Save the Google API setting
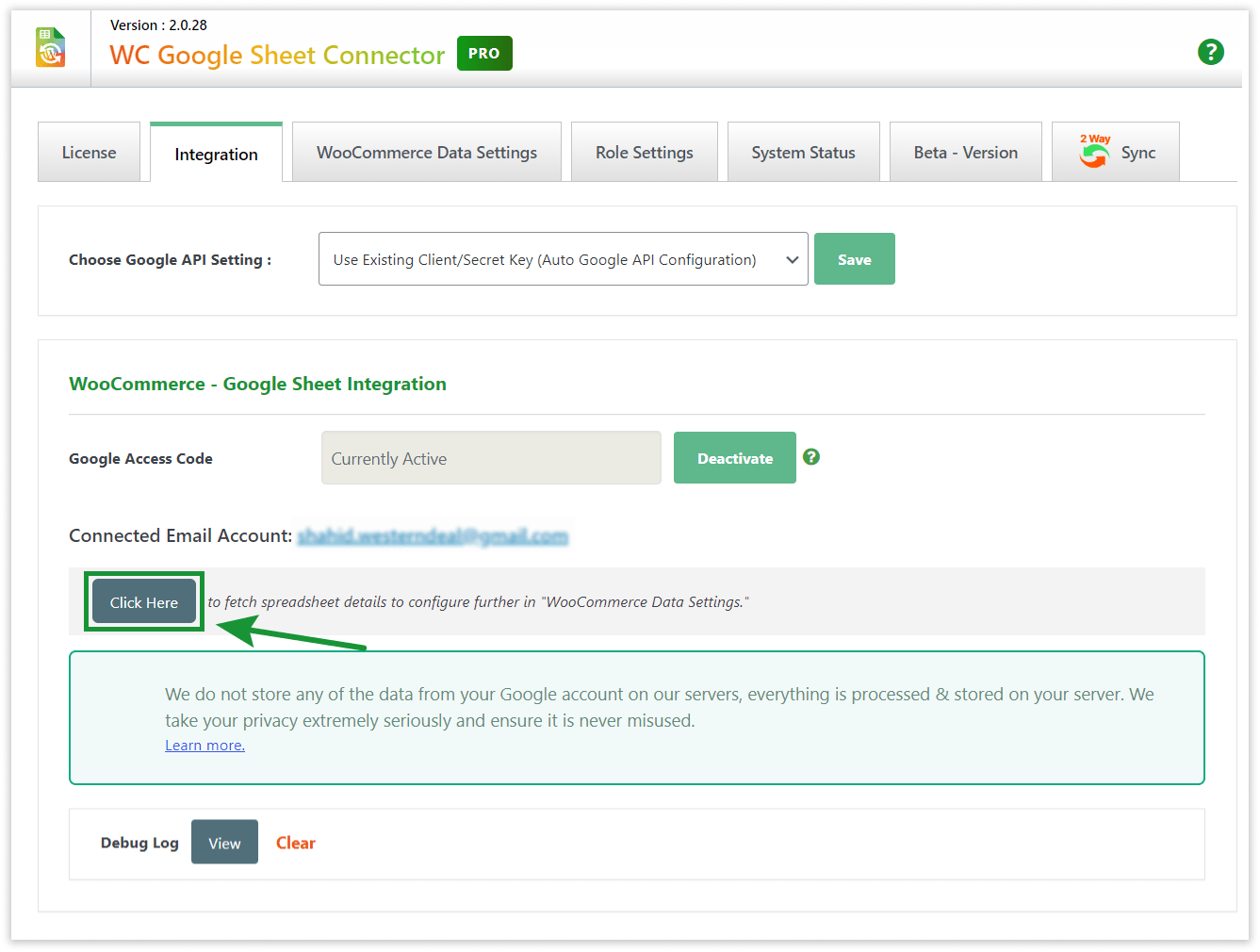 coord(854,258)
